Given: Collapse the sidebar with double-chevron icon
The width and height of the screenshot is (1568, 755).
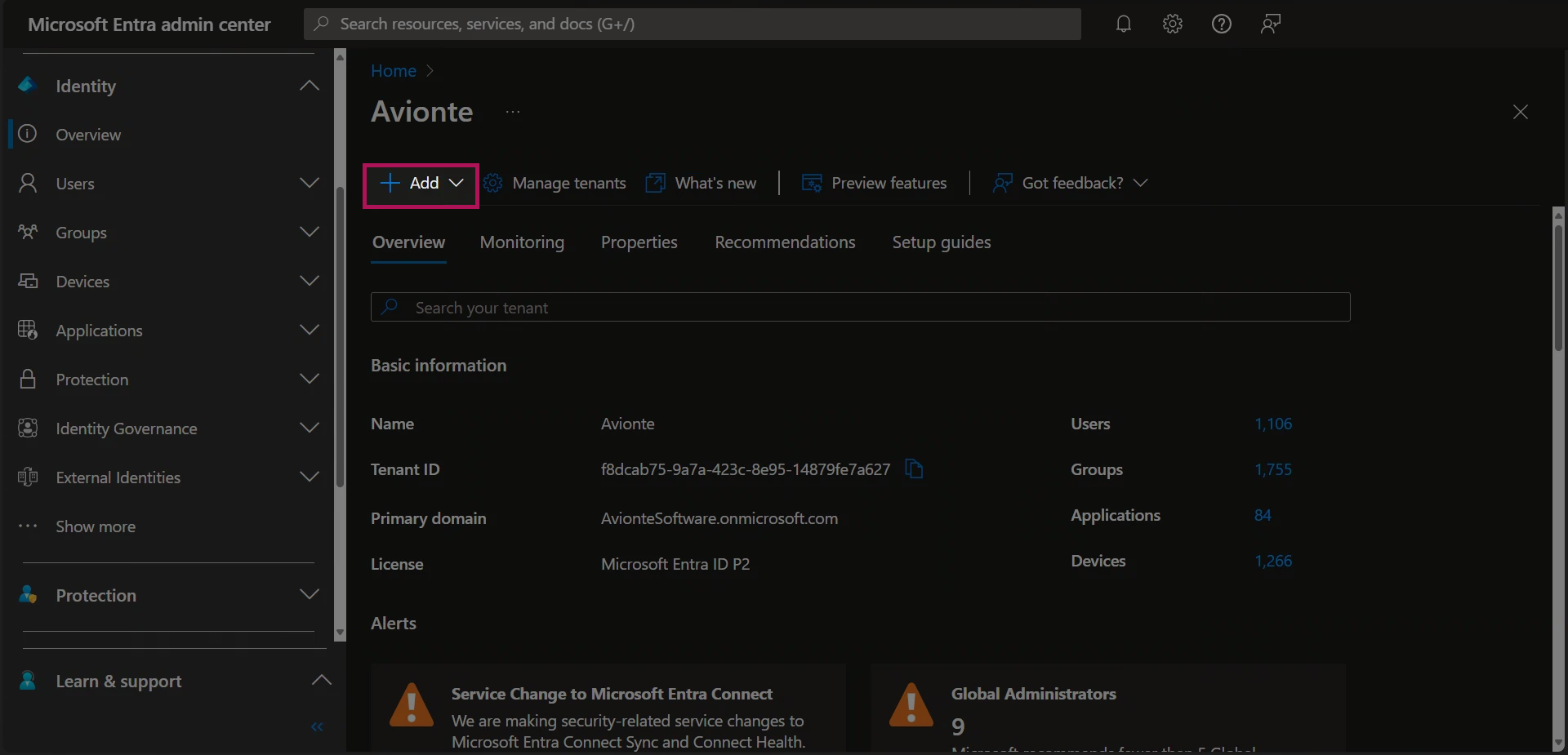Looking at the screenshot, I should (317, 726).
